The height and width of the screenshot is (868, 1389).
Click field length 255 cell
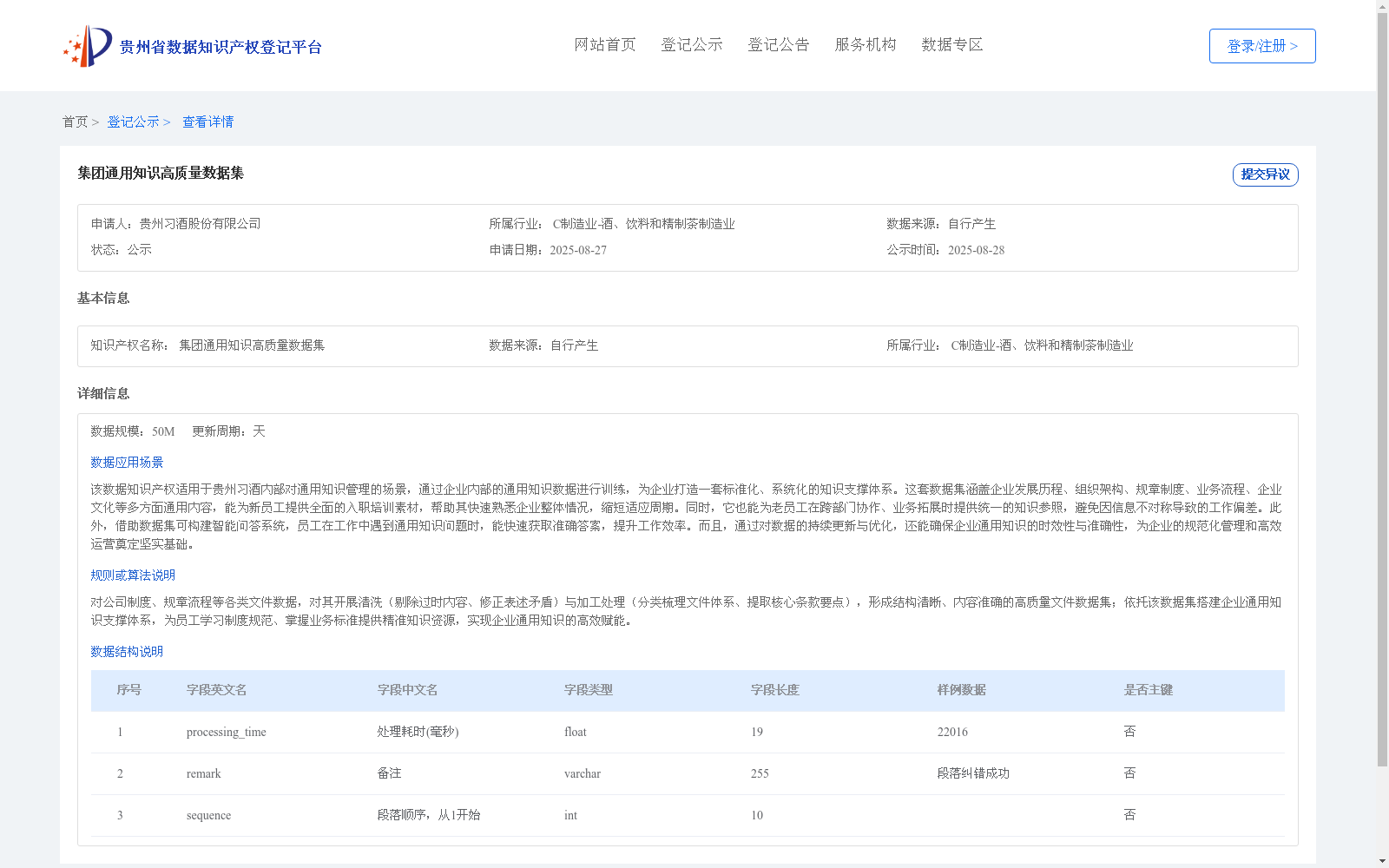[760, 773]
